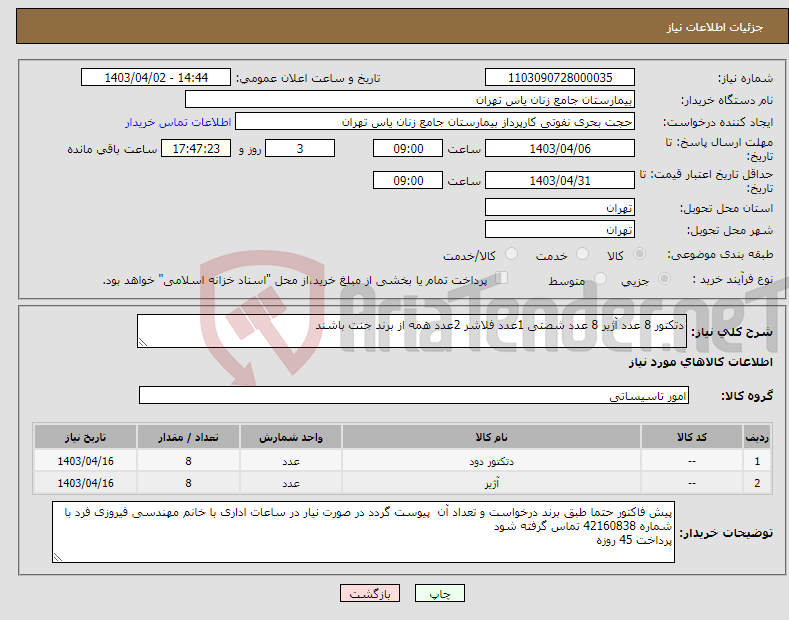The image size is (789, 620).
Task: Select the متوسط purchase type radio
Action: tap(600, 279)
